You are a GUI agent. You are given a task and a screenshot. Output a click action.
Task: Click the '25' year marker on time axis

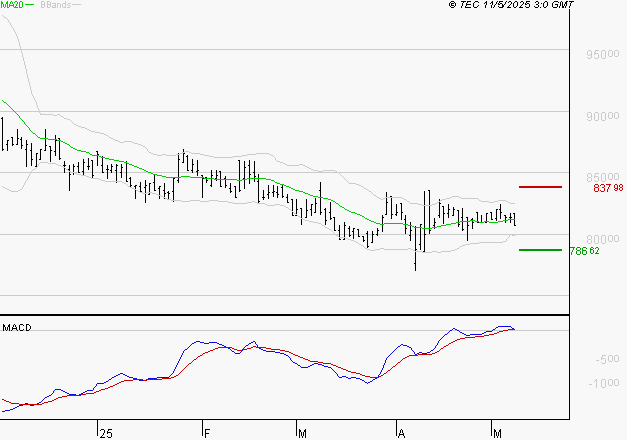(x=105, y=431)
